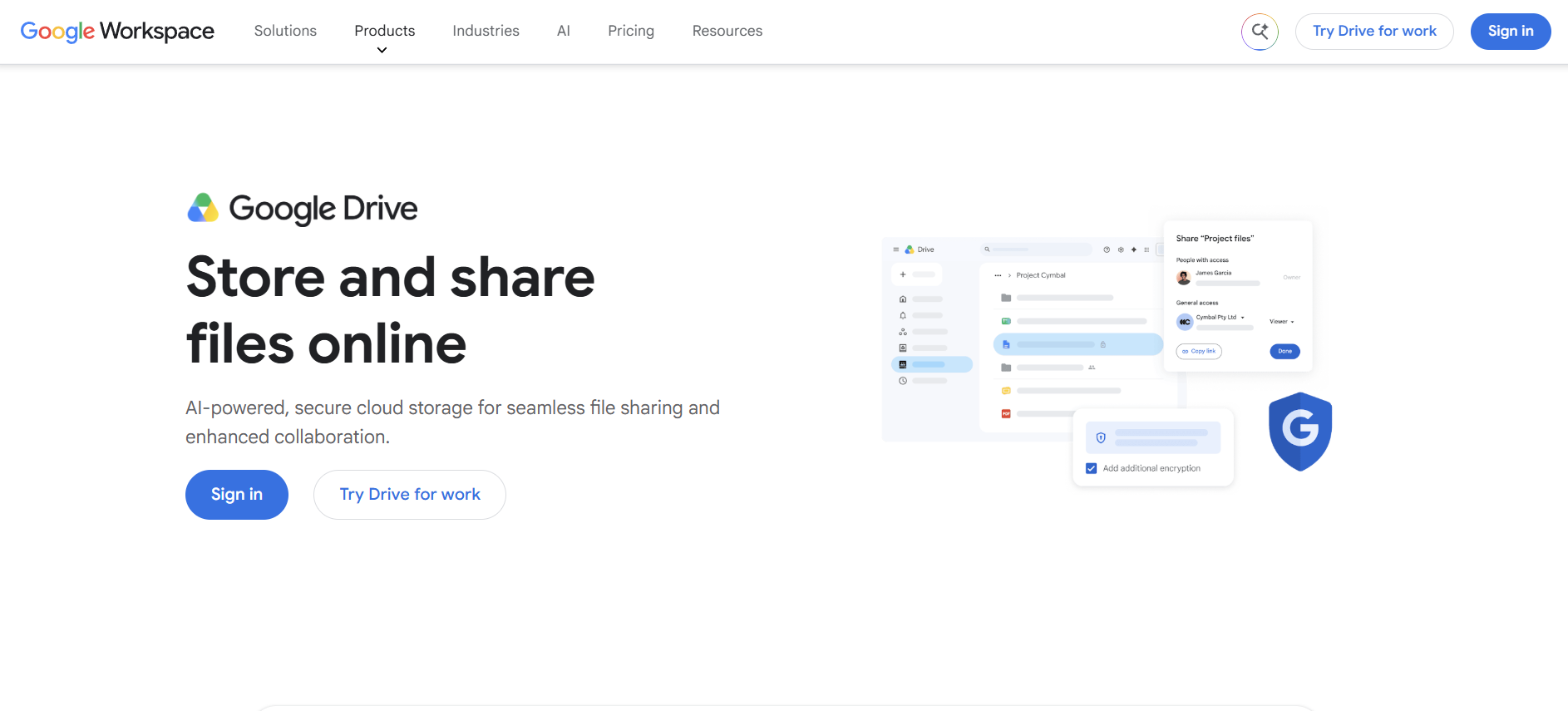This screenshot has width=1568, height=711.
Task: Click the red PDF file icon in mockup
Action: (x=1006, y=413)
